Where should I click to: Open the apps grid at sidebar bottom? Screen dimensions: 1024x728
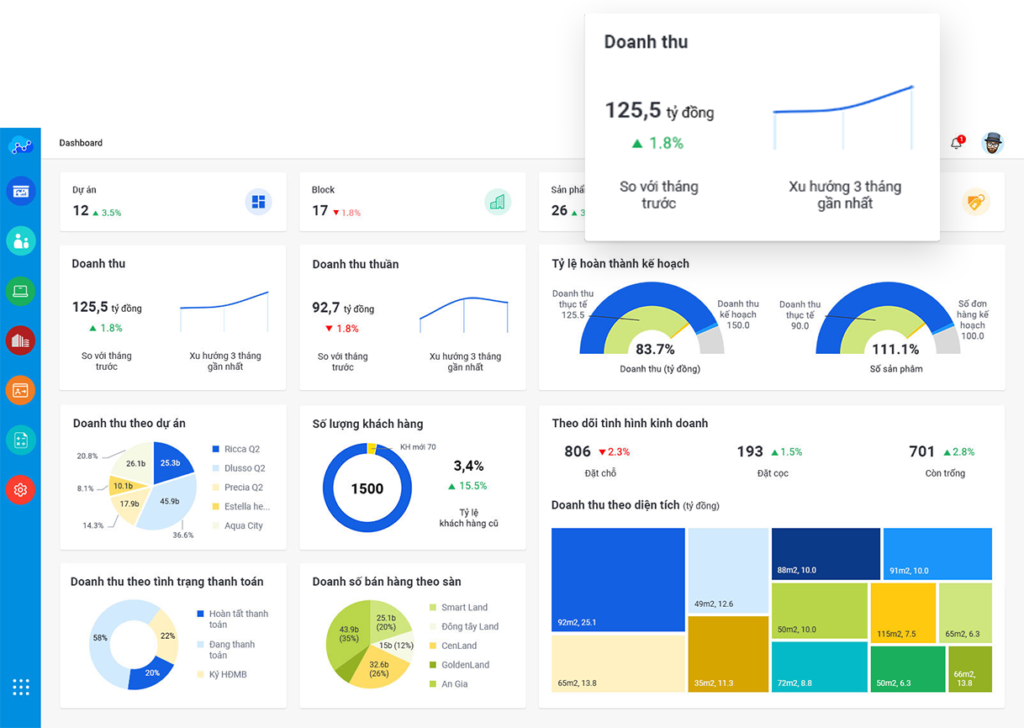20,687
